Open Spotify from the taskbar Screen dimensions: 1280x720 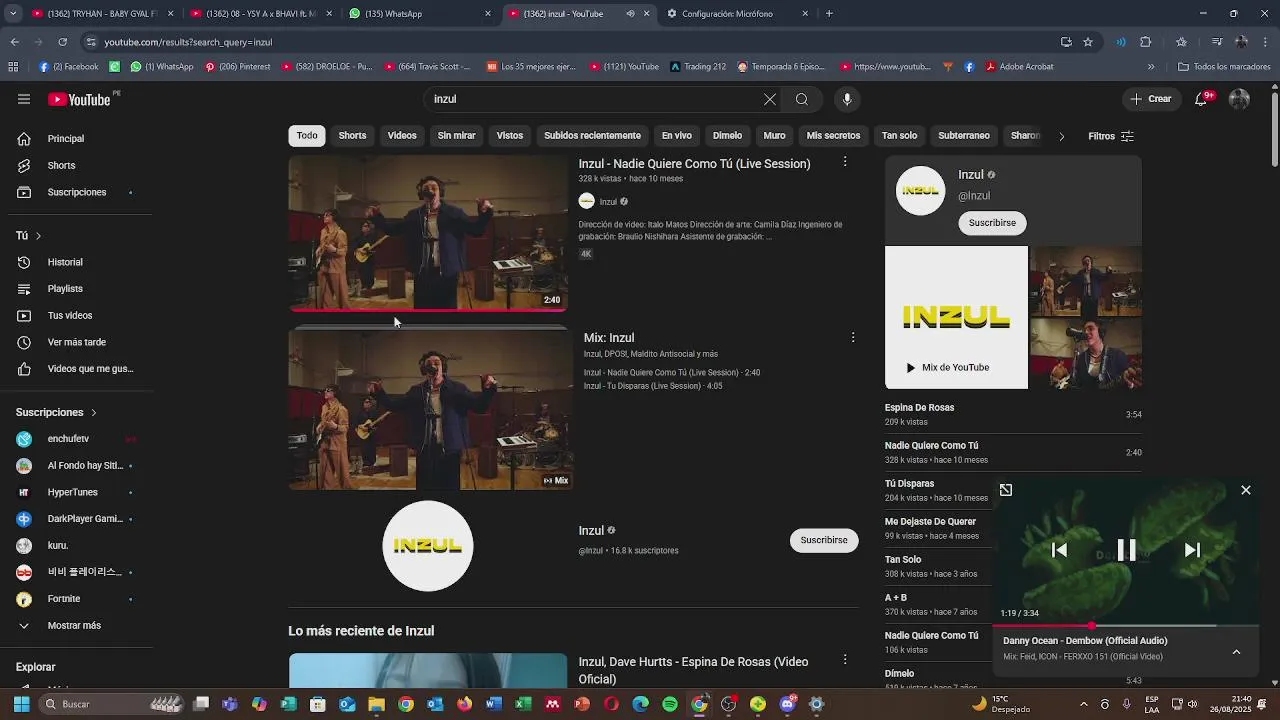[670, 704]
